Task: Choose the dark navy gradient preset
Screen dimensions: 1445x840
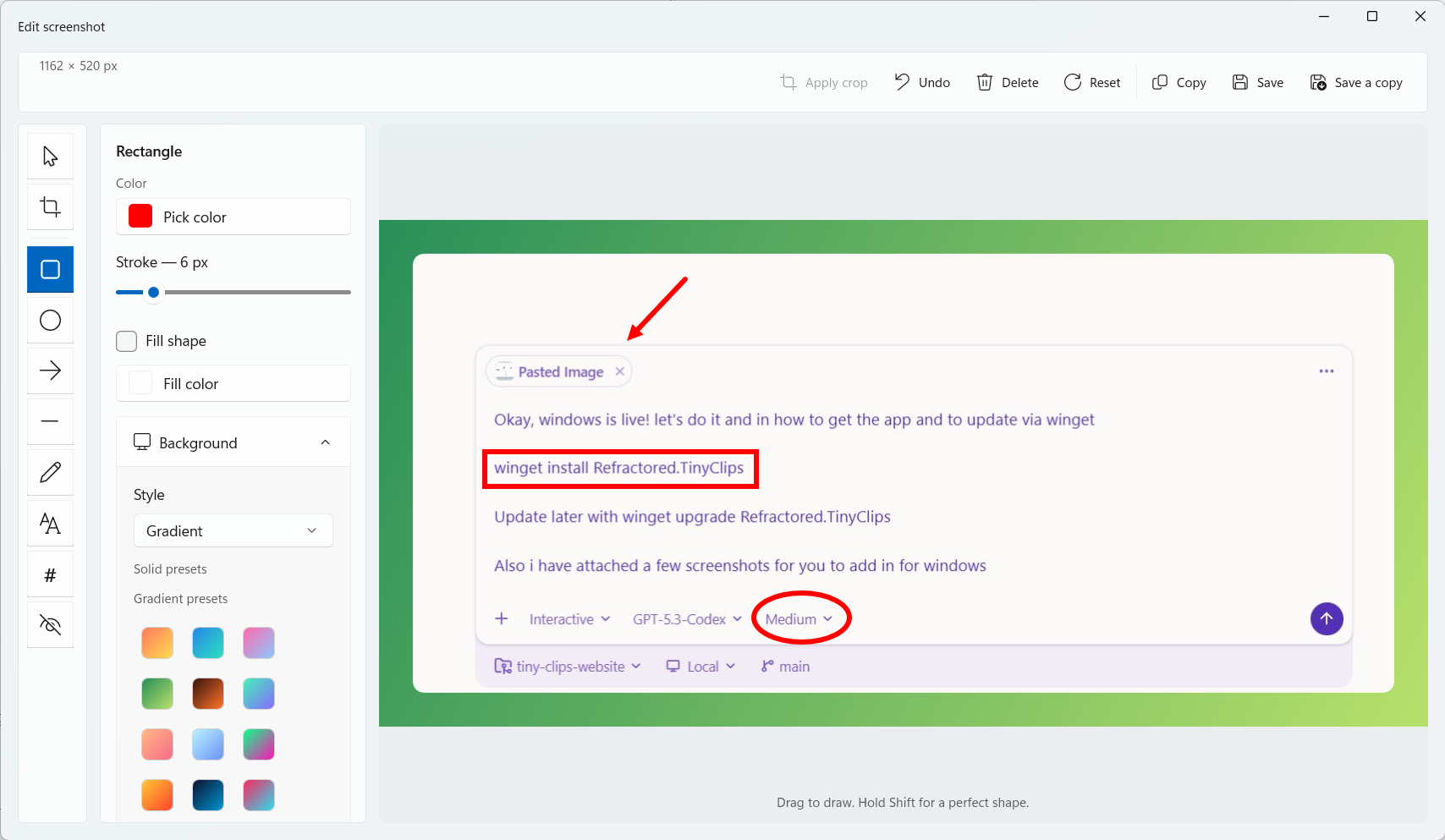Action: pos(208,795)
